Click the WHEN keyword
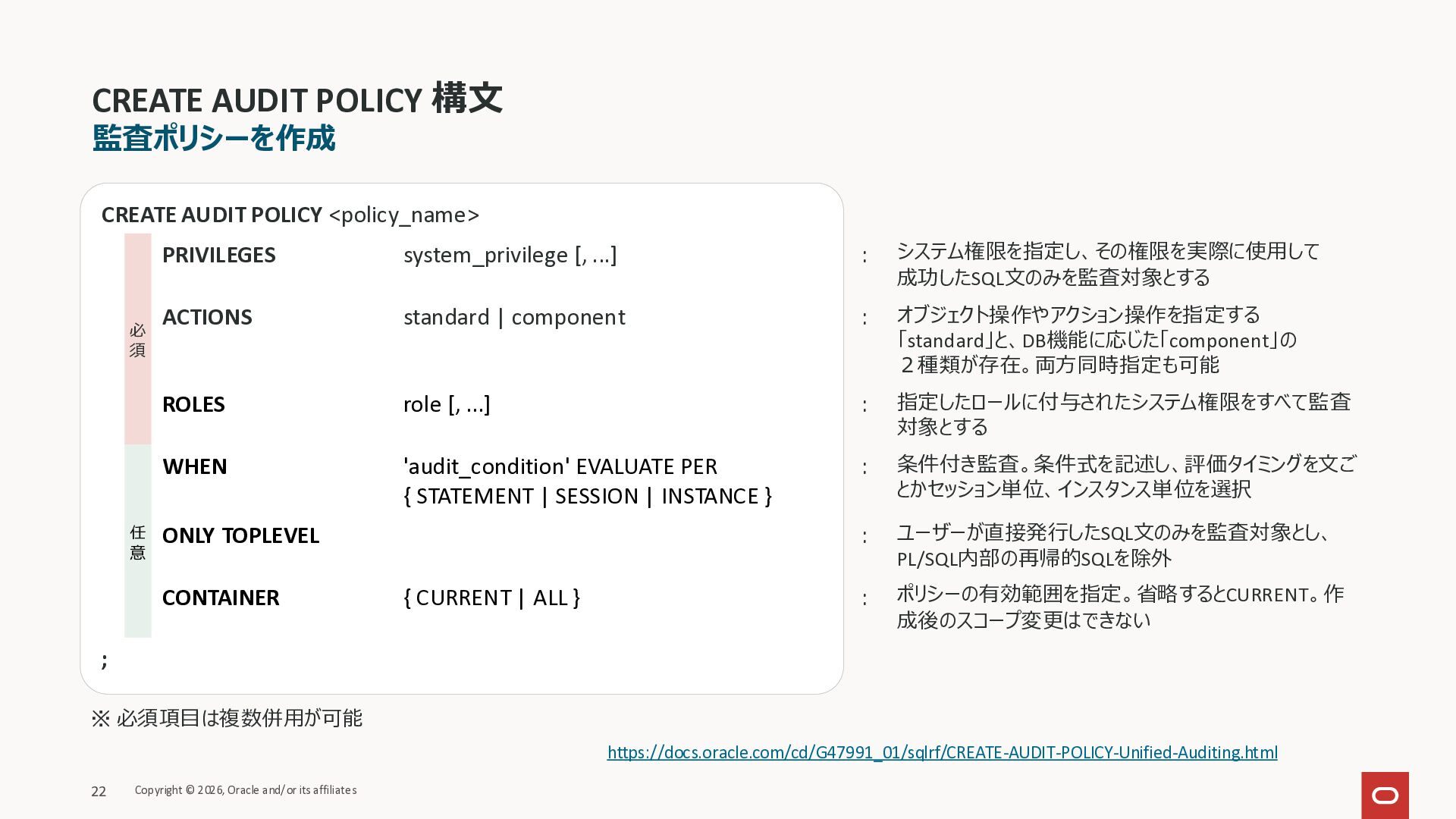This screenshot has width=1456, height=819. 195,466
